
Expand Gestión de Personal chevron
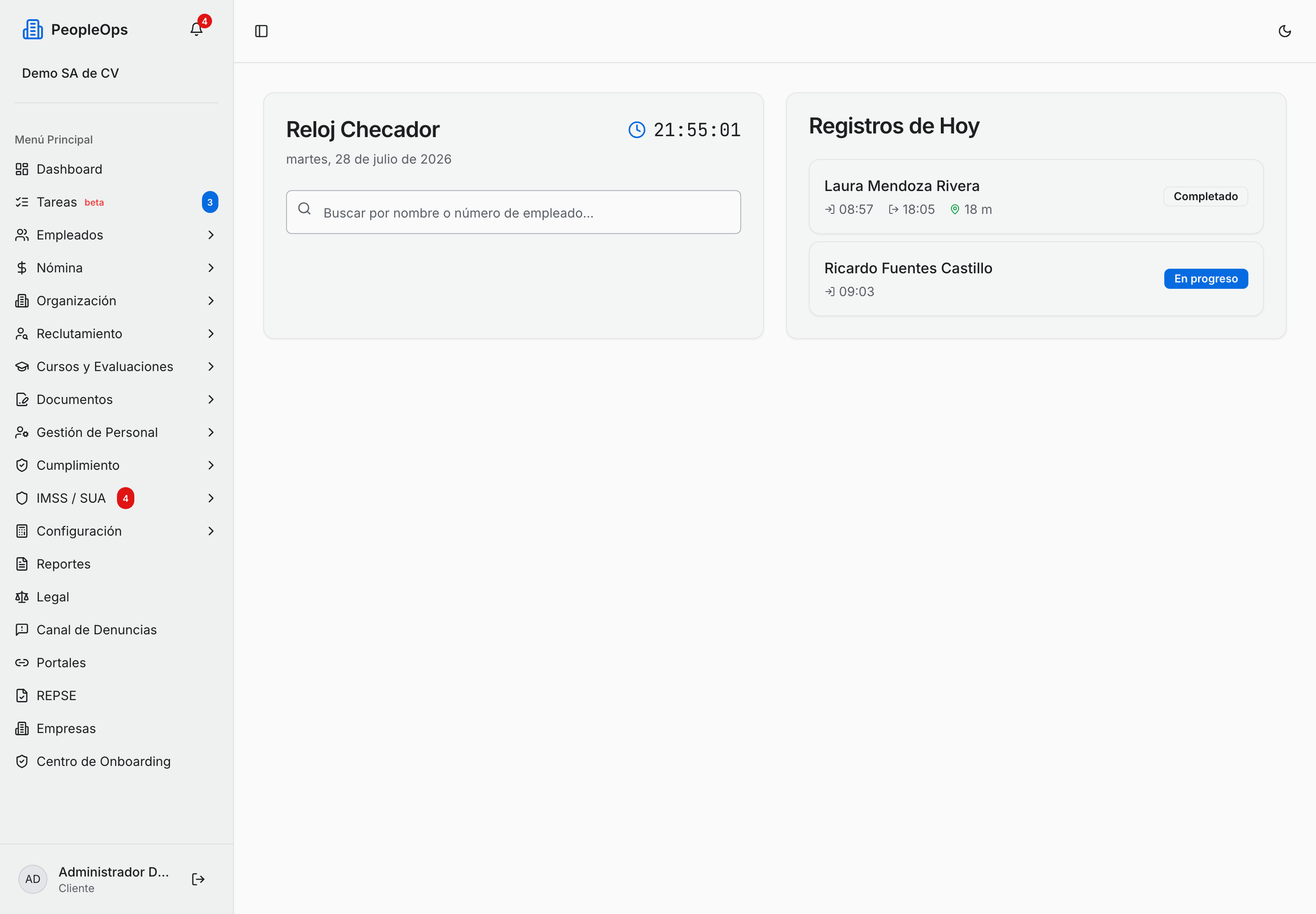pyautogui.click(x=211, y=432)
